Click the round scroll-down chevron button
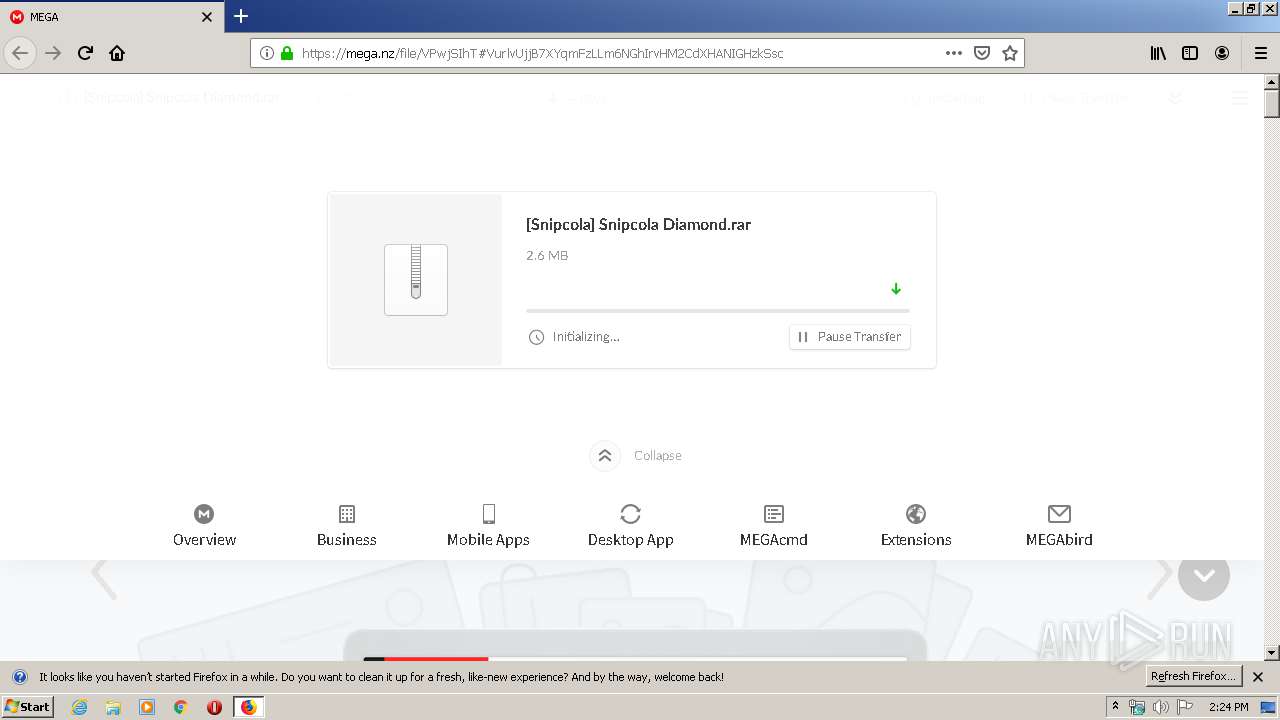This screenshot has height=720, width=1280. click(x=1204, y=575)
